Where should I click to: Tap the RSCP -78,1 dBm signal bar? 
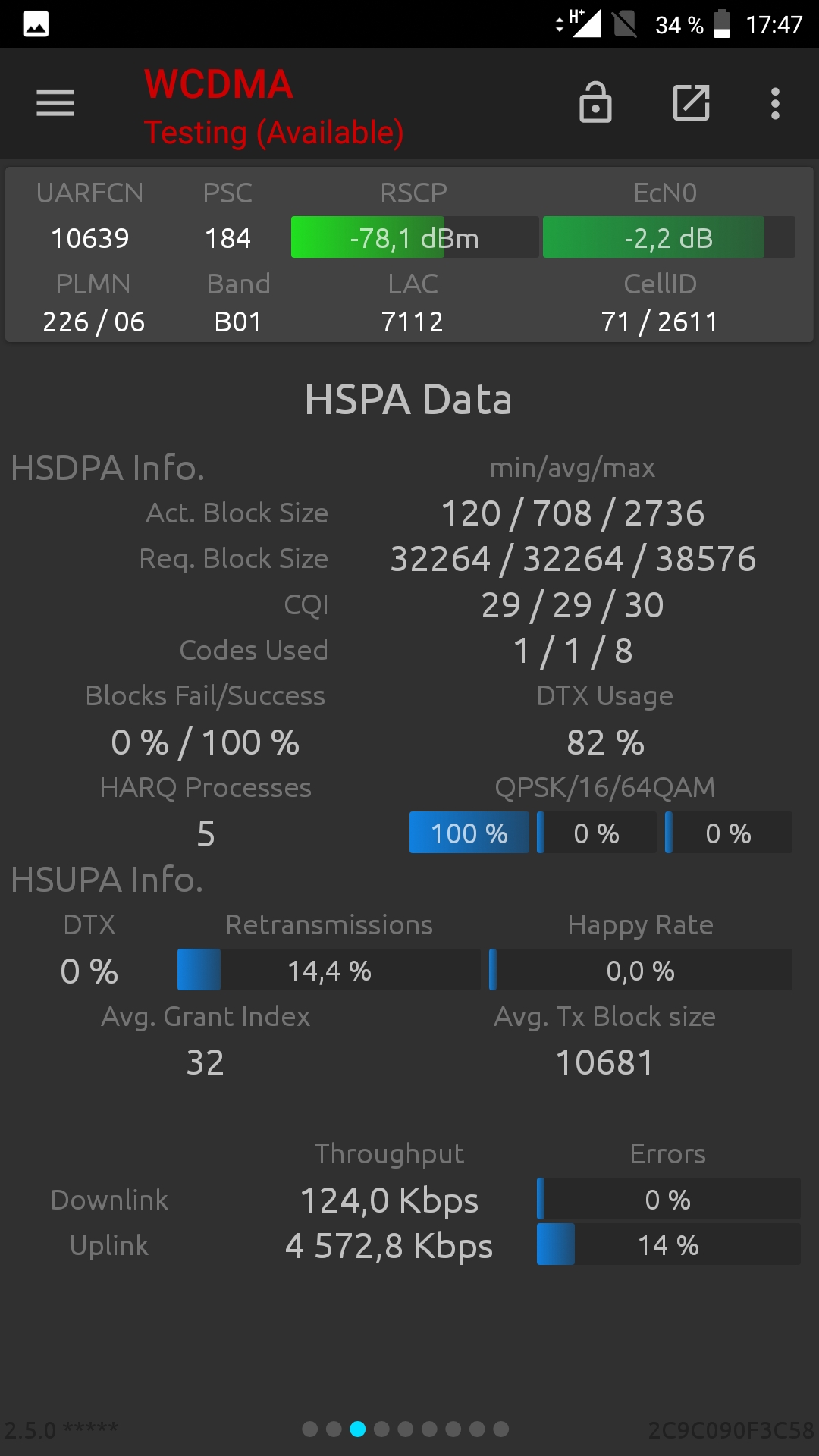(414, 238)
